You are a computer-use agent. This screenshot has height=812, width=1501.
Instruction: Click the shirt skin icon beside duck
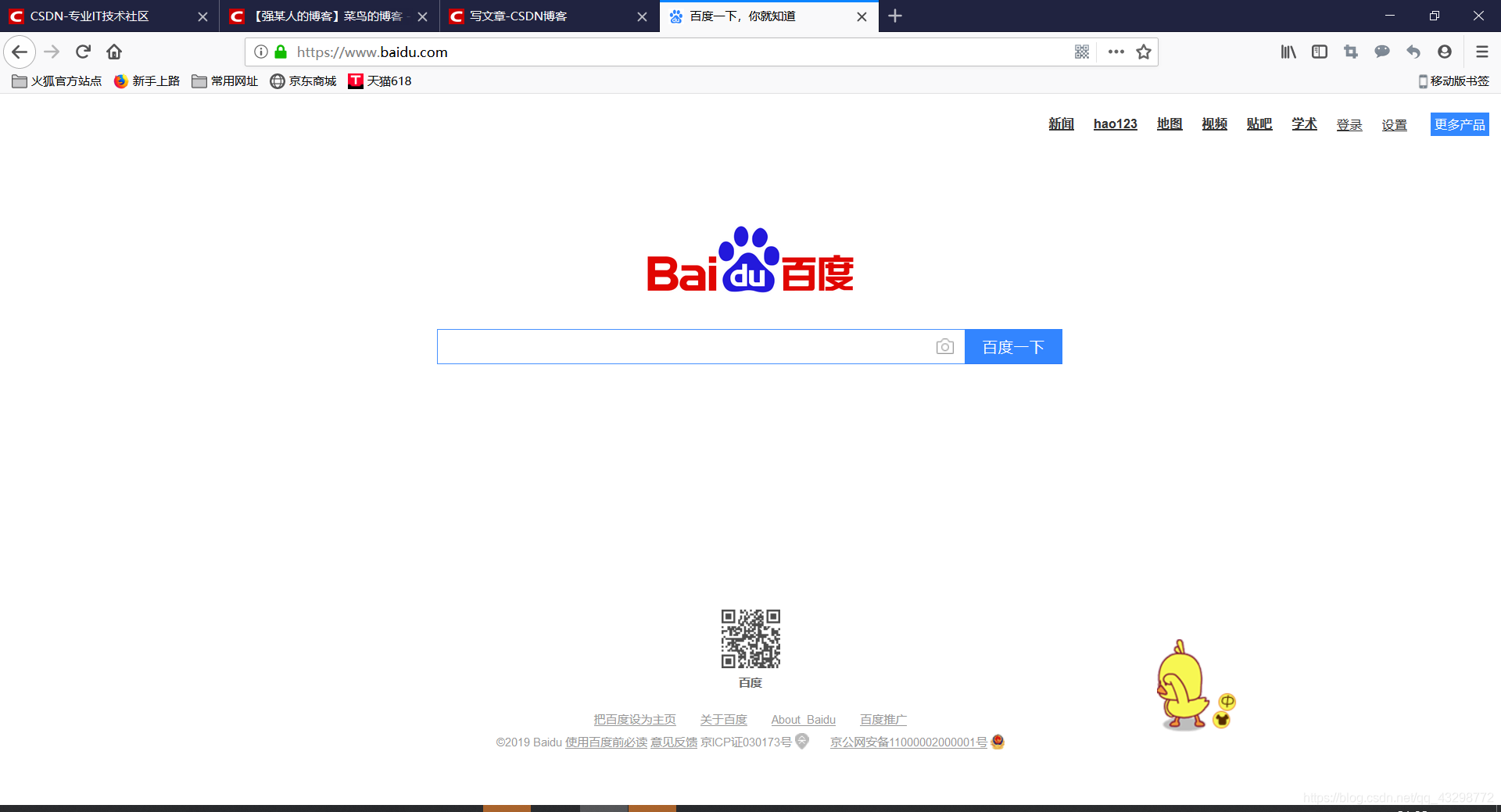1221,720
